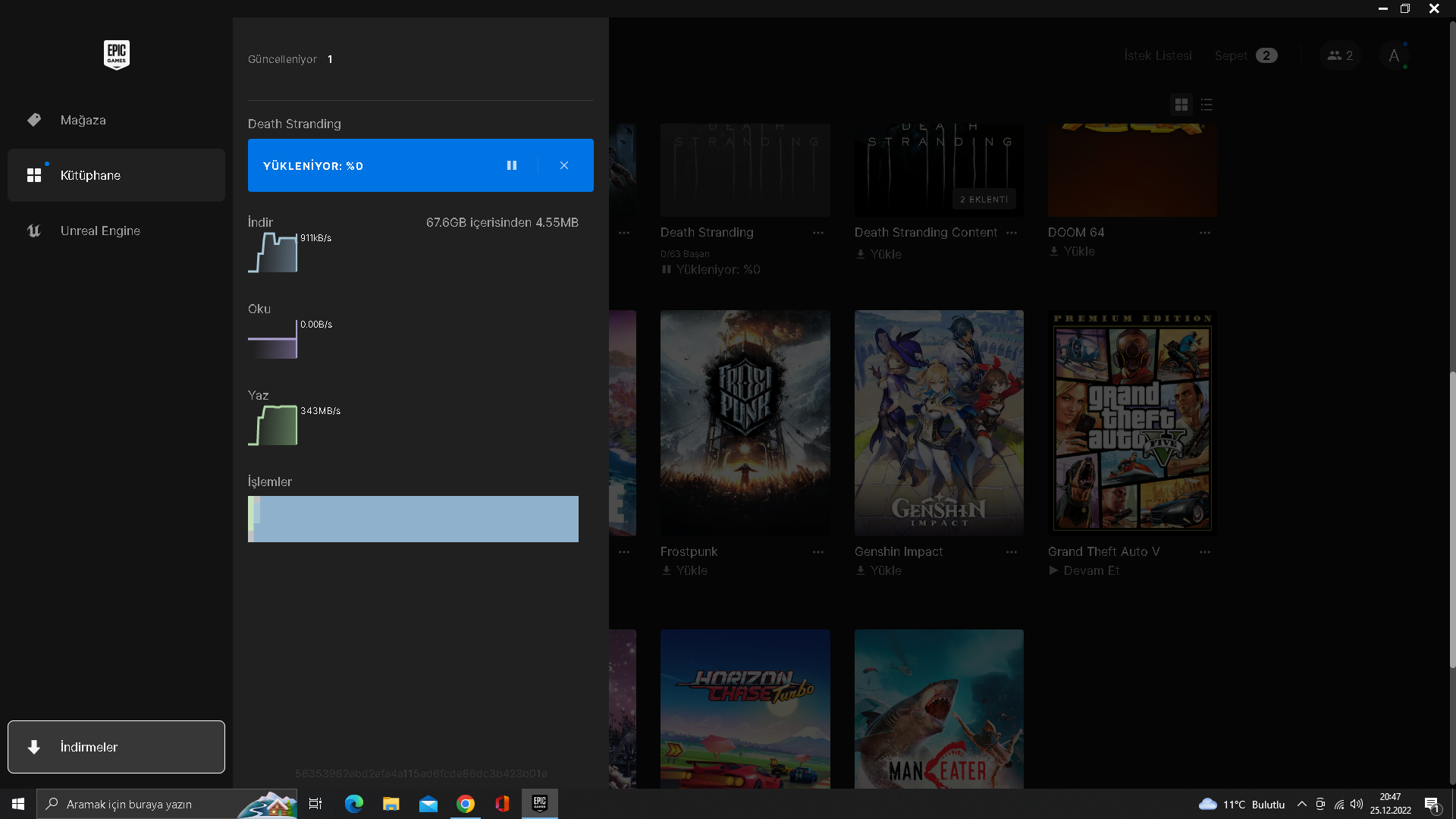
Task: Open İndirmeler downloads panel
Action: (x=116, y=747)
